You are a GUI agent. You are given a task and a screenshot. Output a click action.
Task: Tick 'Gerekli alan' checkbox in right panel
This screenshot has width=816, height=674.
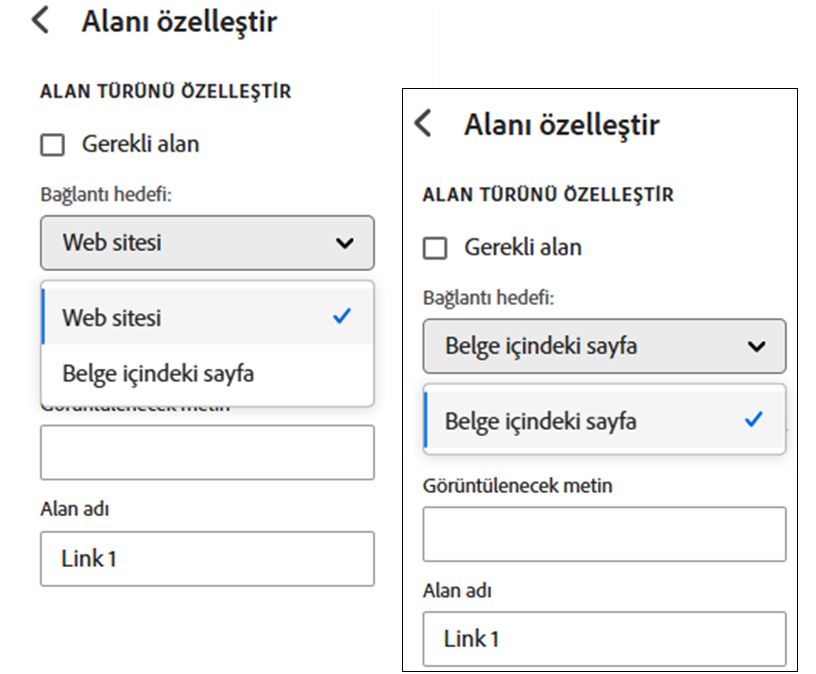coord(435,248)
